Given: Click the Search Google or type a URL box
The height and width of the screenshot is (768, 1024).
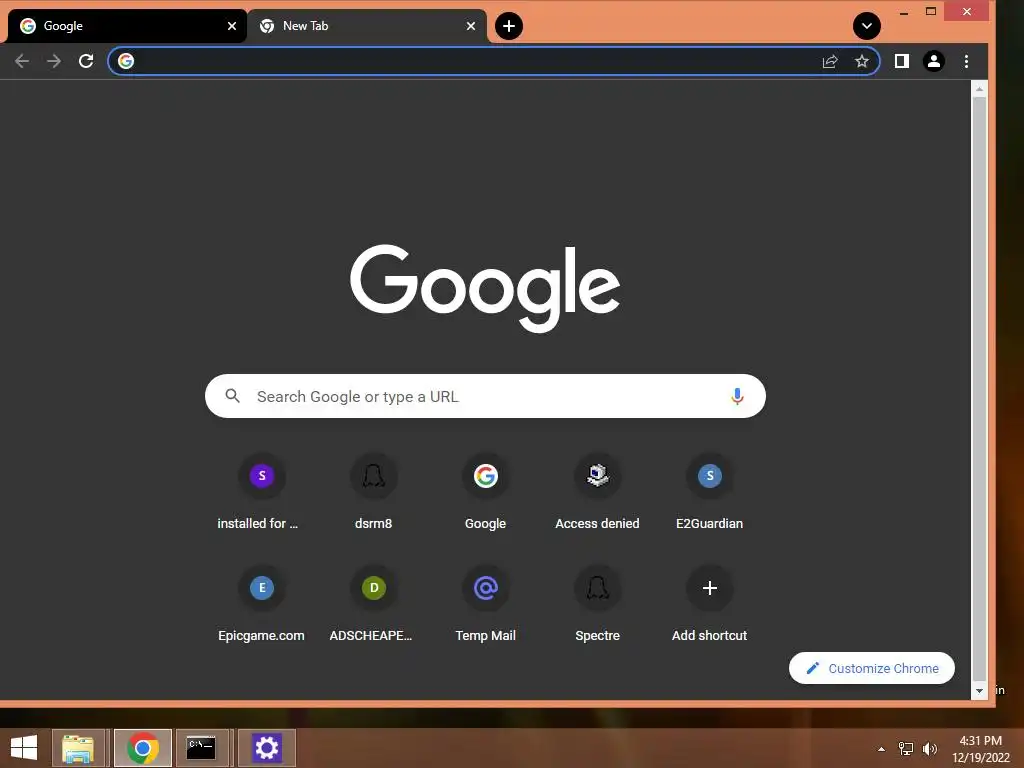Looking at the screenshot, I should point(485,396).
